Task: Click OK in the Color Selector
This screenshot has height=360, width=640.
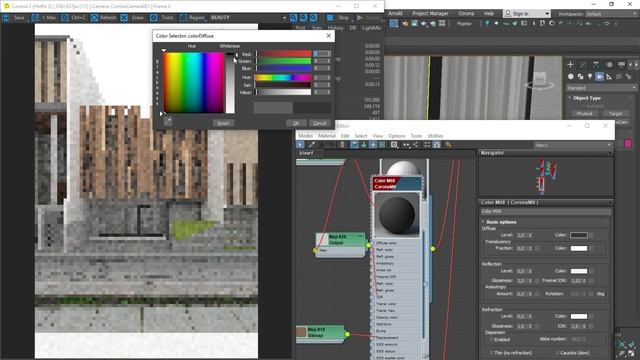Action: tap(296, 123)
